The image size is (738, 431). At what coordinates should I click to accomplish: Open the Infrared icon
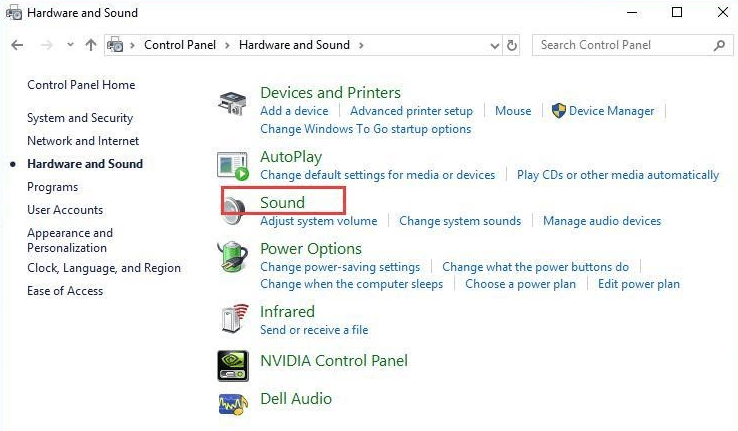pyautogui.click(x=233, y=319)
